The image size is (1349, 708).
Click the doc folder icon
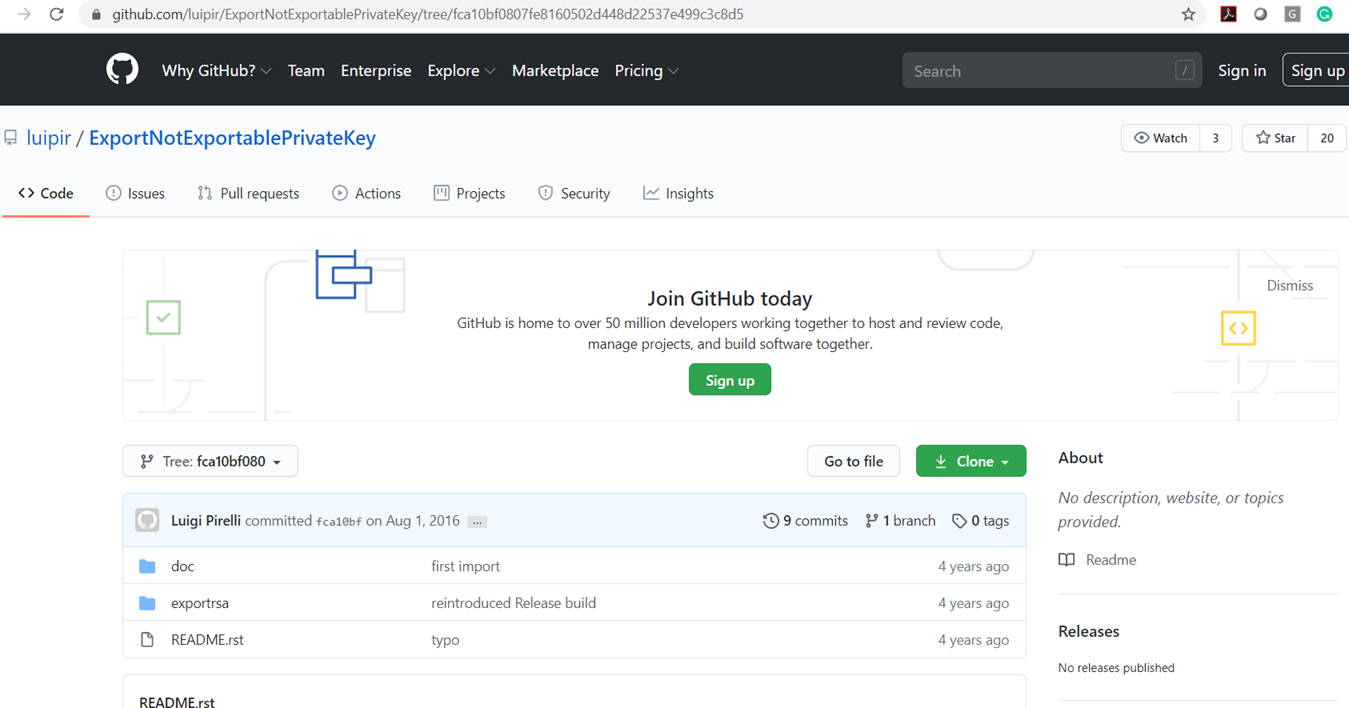click(147, 566)
